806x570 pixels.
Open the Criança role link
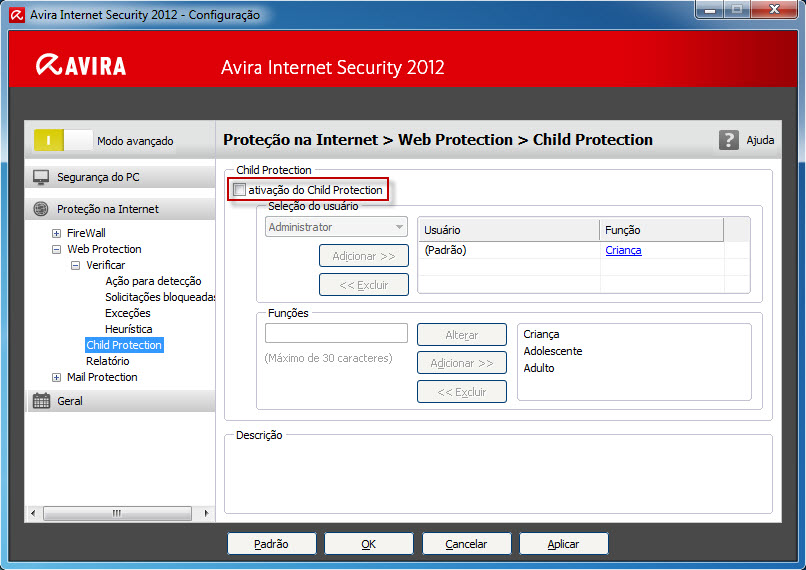(x=623, y=250)
